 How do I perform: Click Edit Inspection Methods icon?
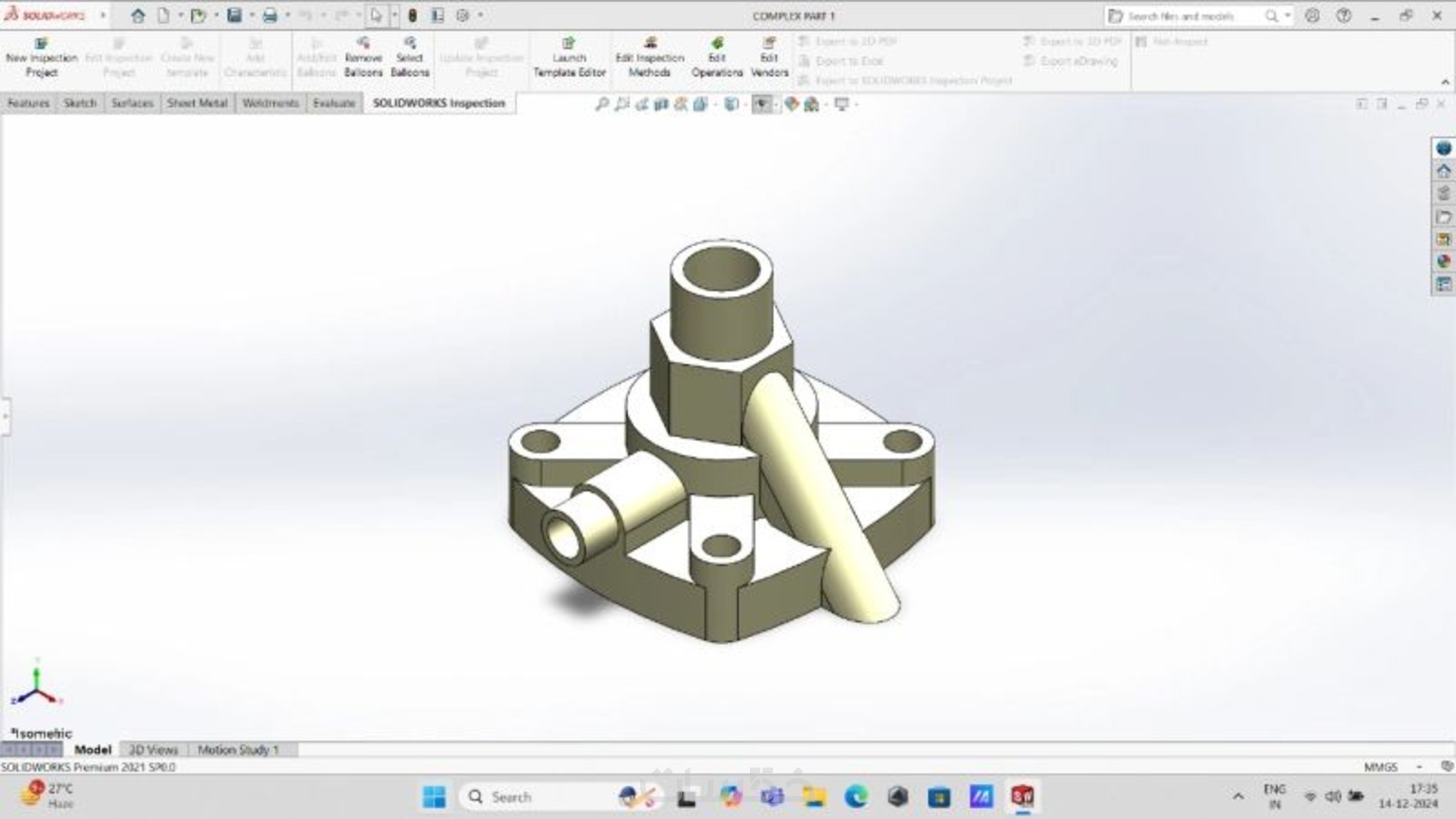[650, 44]
